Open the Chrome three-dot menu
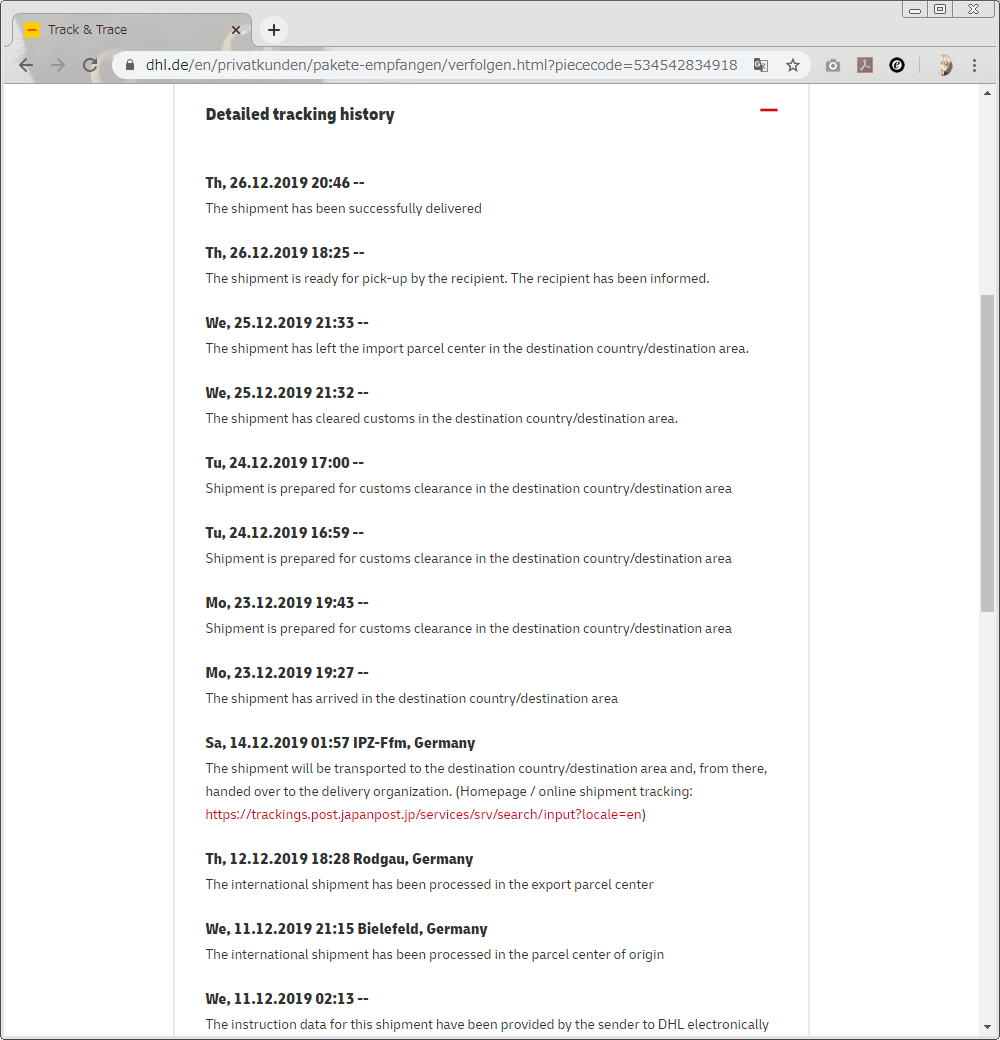This screenshot has height=1040, width=1000. [x=975, y=65]
